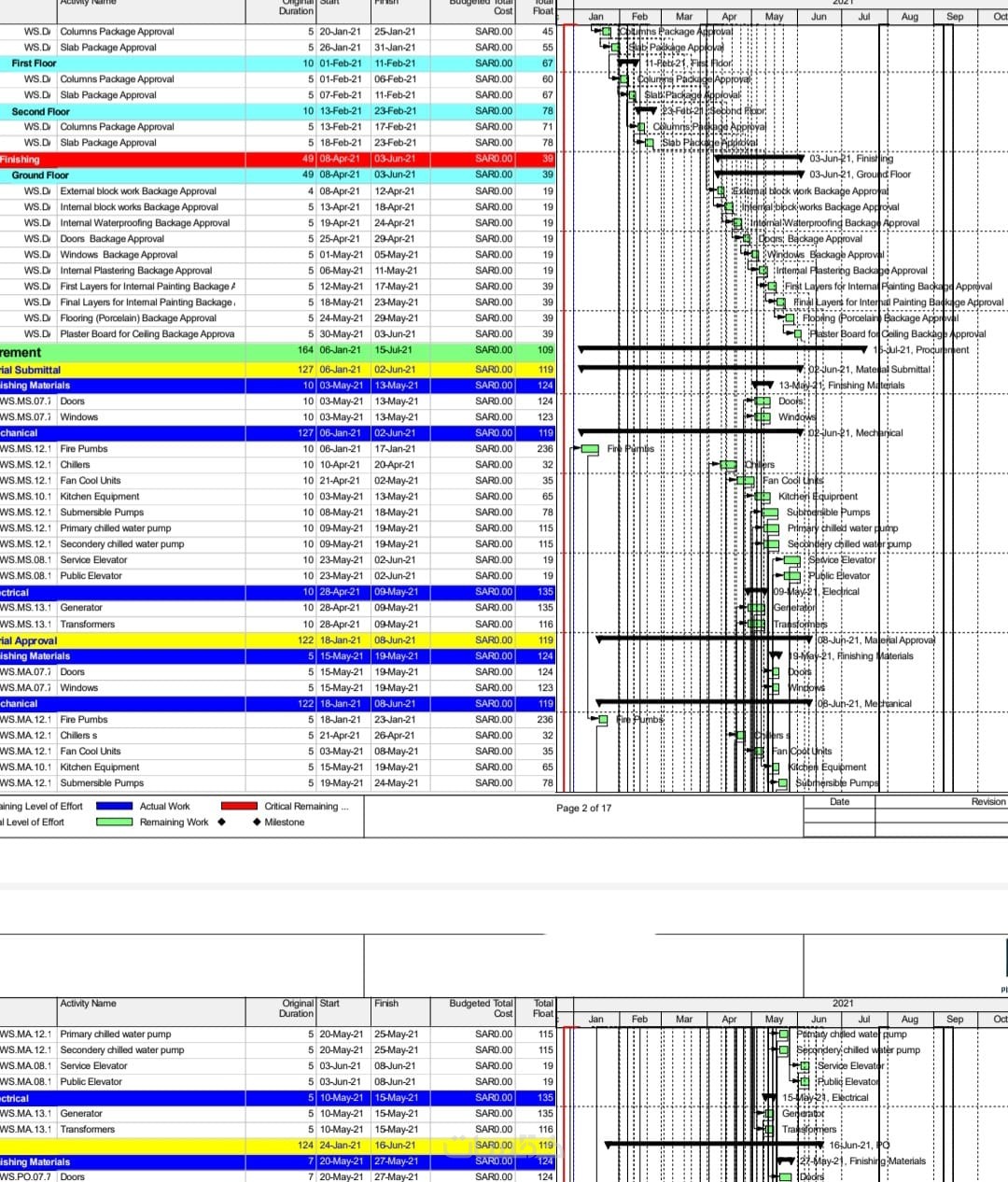
Task: Click the '11-Feb-21, First Floor' Gantt label
Action: [x=689, y=63]
